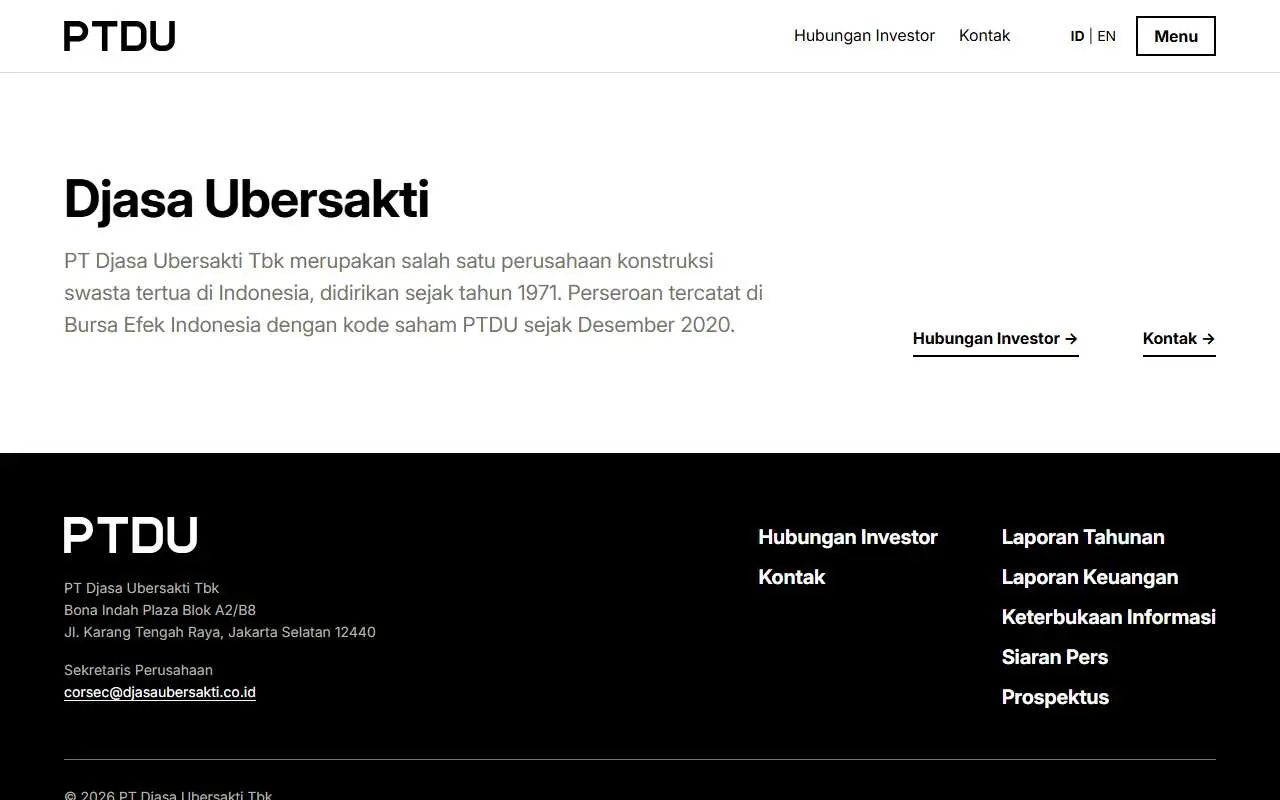Viewport: 1280px width, 800px height.
Task: Open the footer Hubungan Investor link
Action: click(x=848, y=537)
